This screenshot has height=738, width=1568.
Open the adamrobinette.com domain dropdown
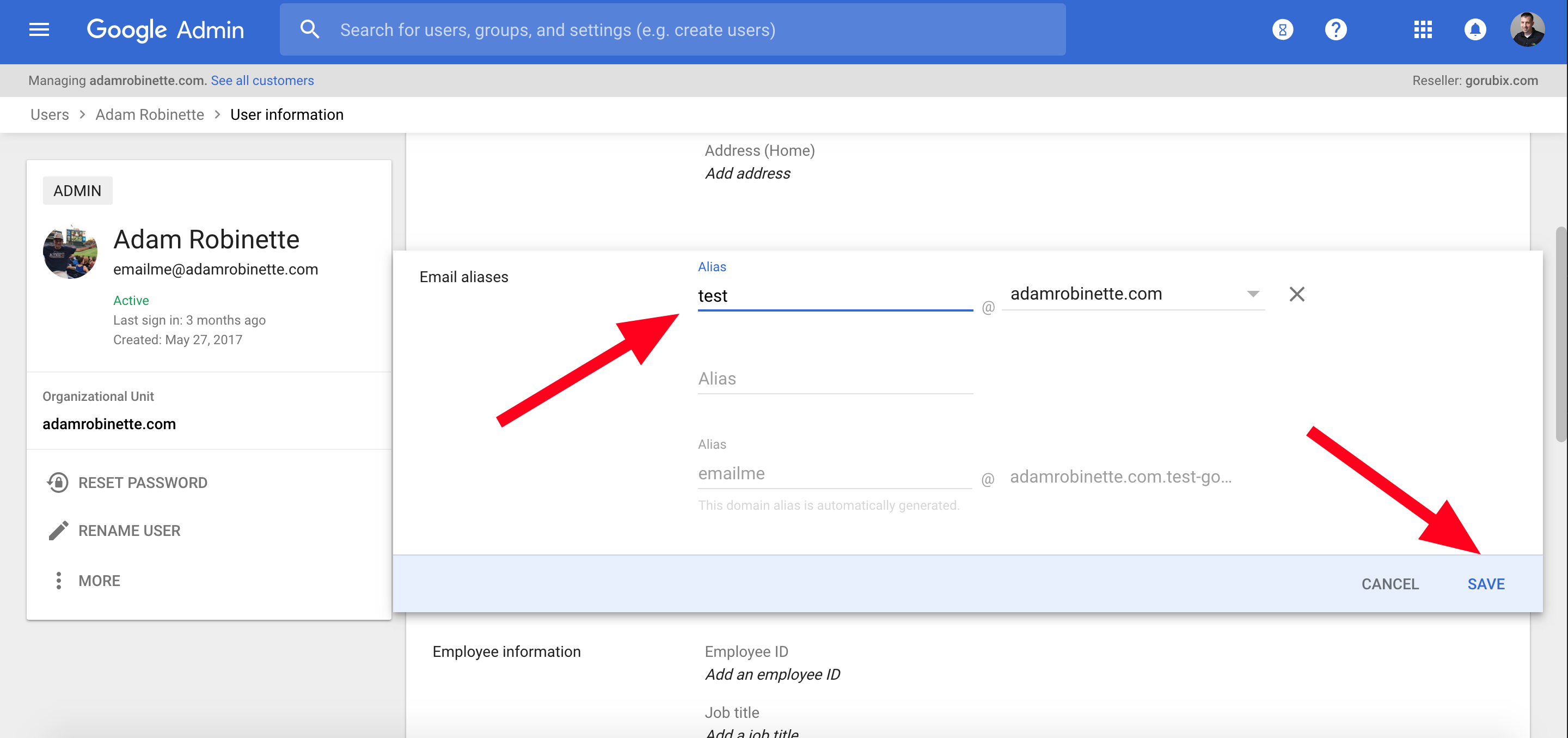pos(1133,294)
